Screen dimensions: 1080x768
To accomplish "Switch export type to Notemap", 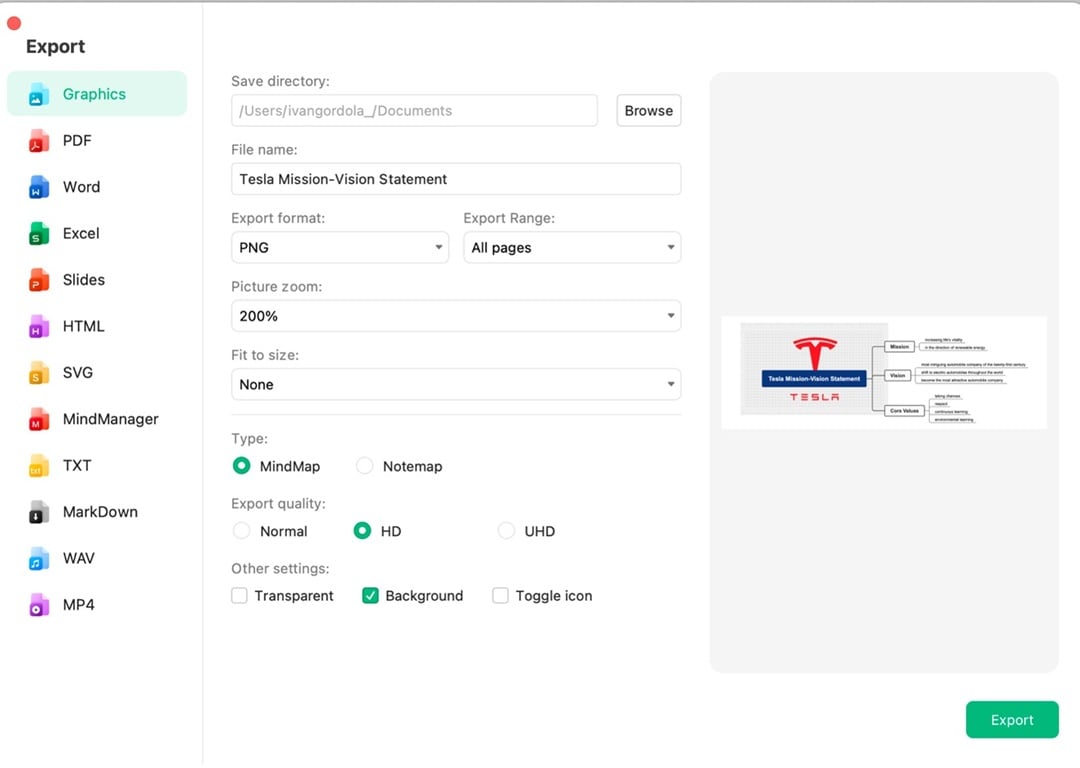I will (x=365, y=465).
